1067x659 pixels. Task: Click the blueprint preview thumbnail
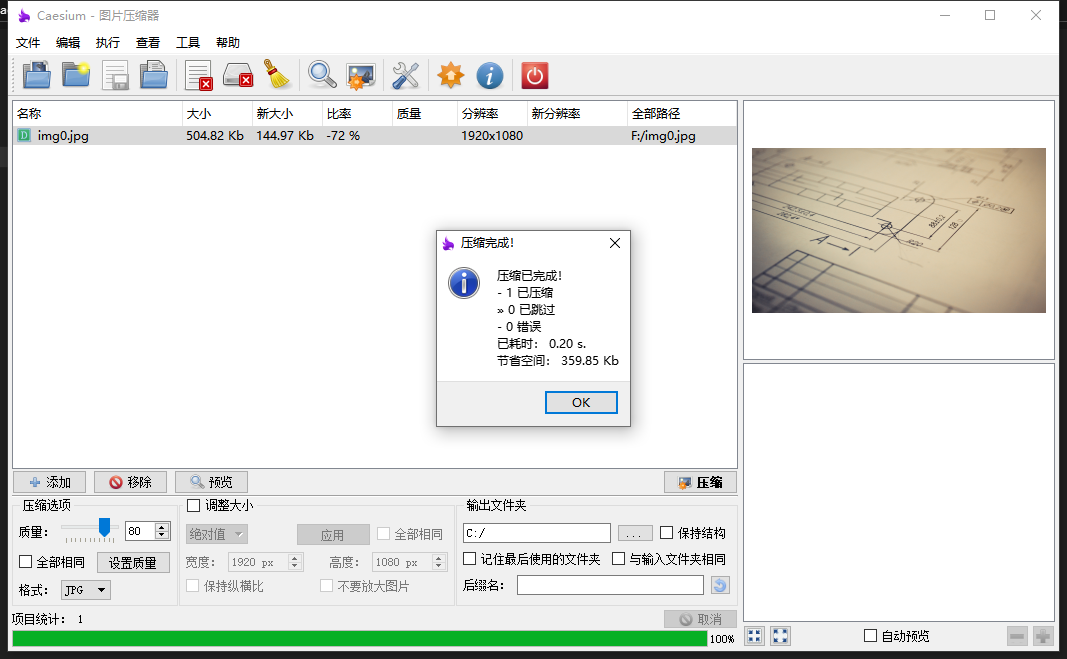898,230
